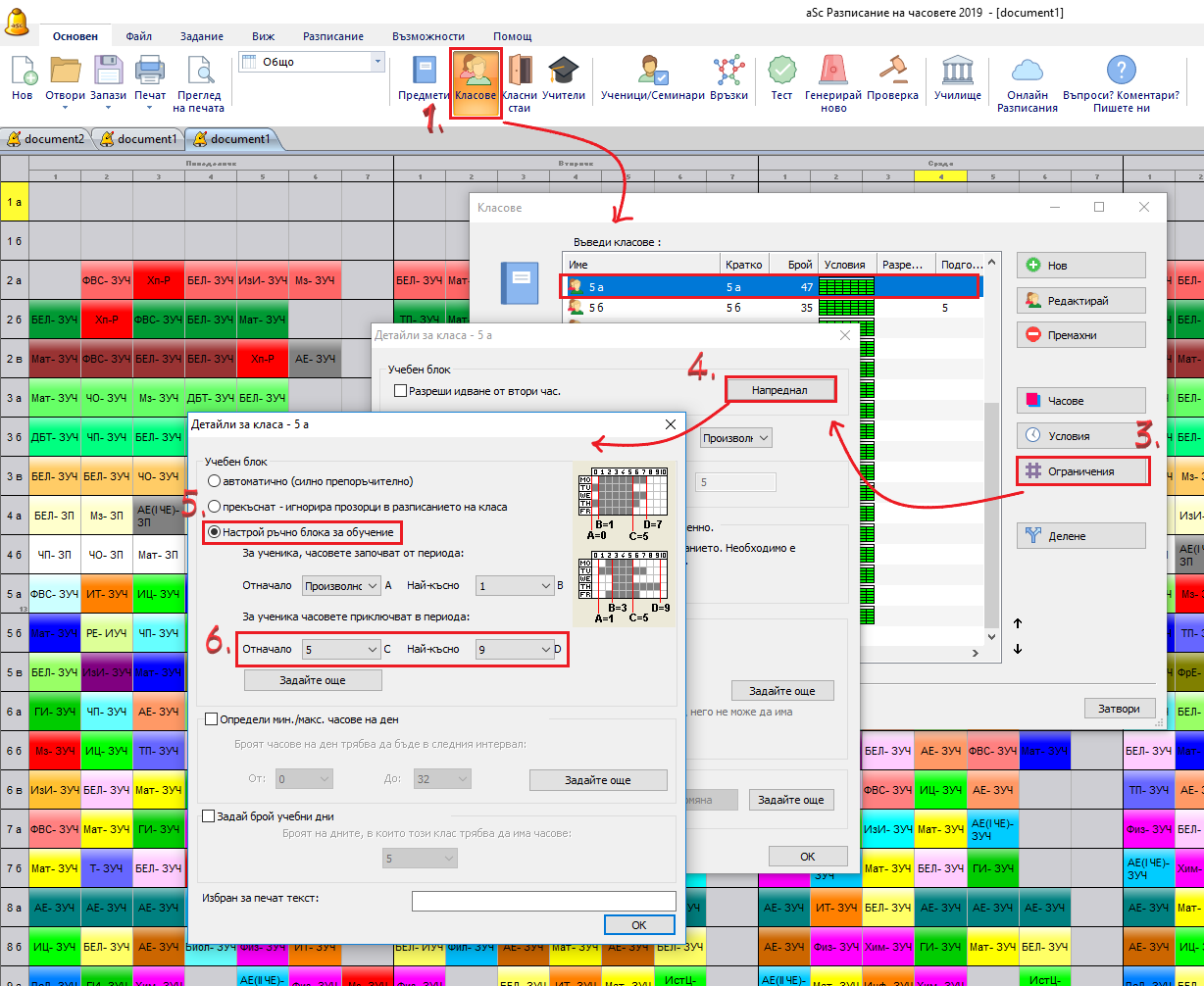Select the автоматично radio button
1204x986 pixels.
coord(213,481)
